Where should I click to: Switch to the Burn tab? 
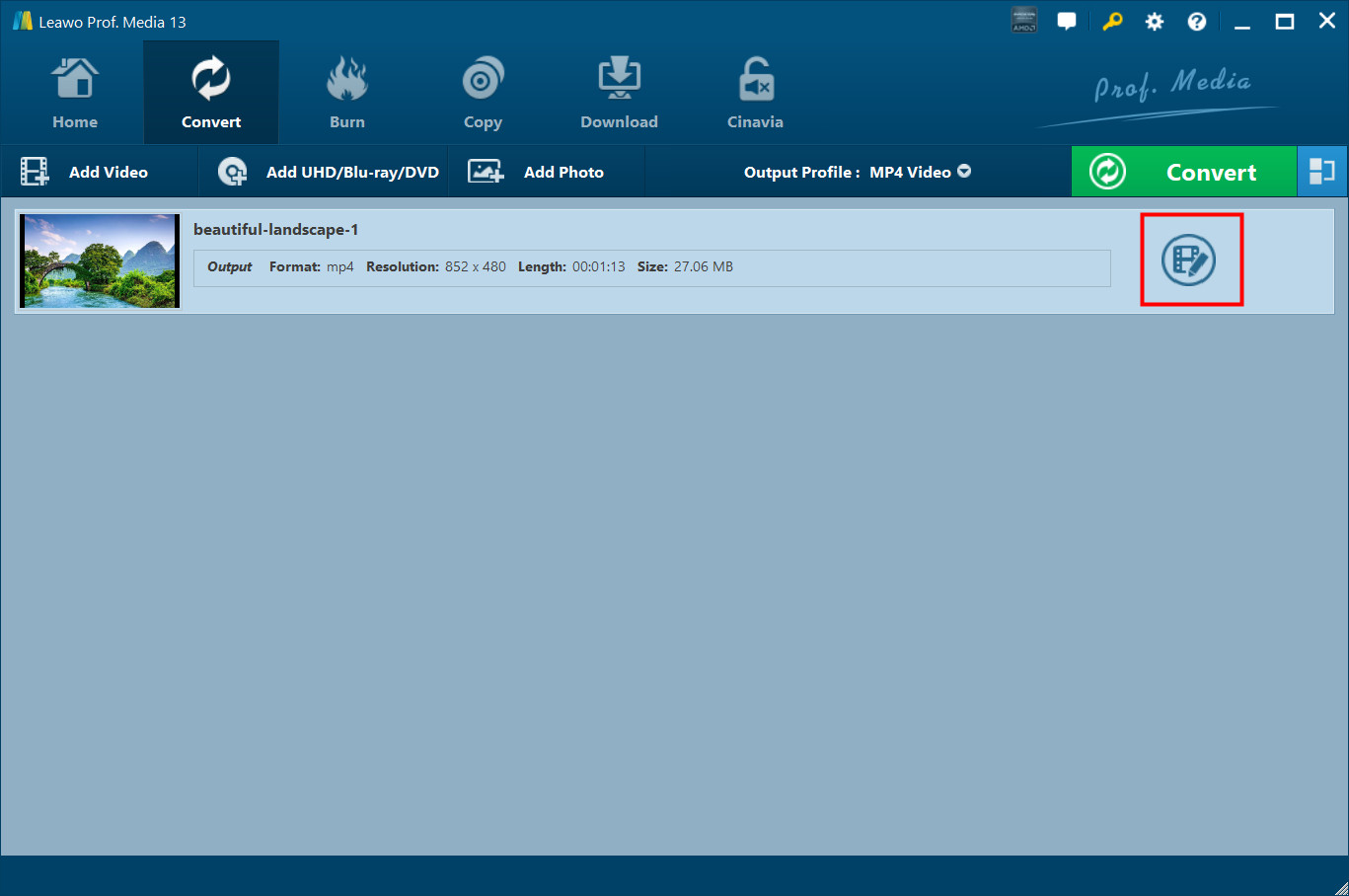click(x=346, y=94)
